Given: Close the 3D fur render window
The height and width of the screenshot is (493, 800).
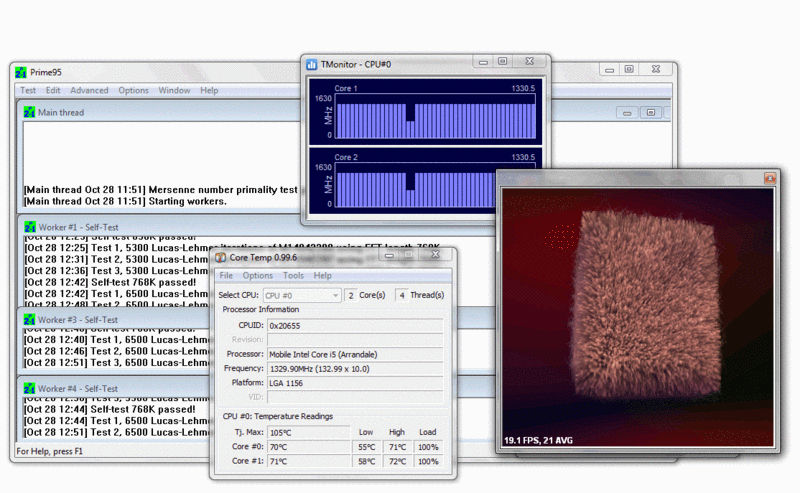Looking at the screenshot, I should 770,178.
